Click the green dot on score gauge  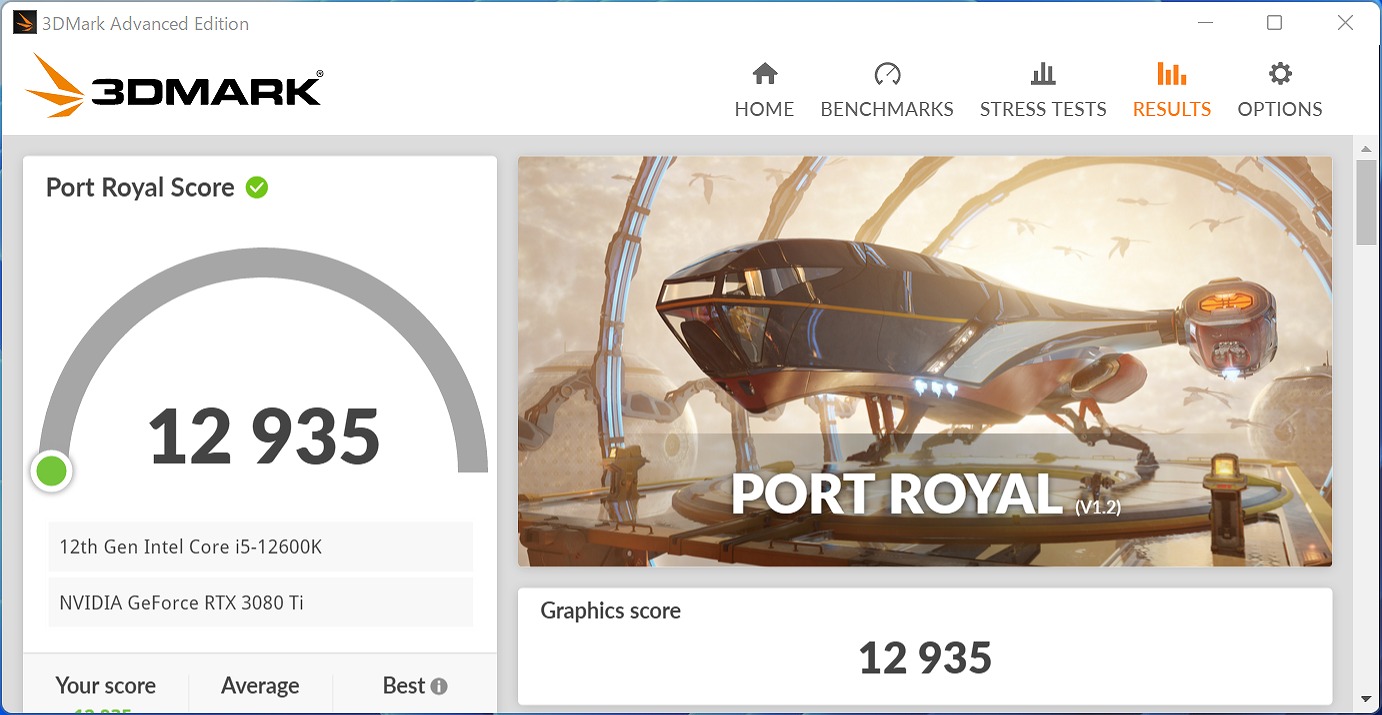(x=51, y=470)
